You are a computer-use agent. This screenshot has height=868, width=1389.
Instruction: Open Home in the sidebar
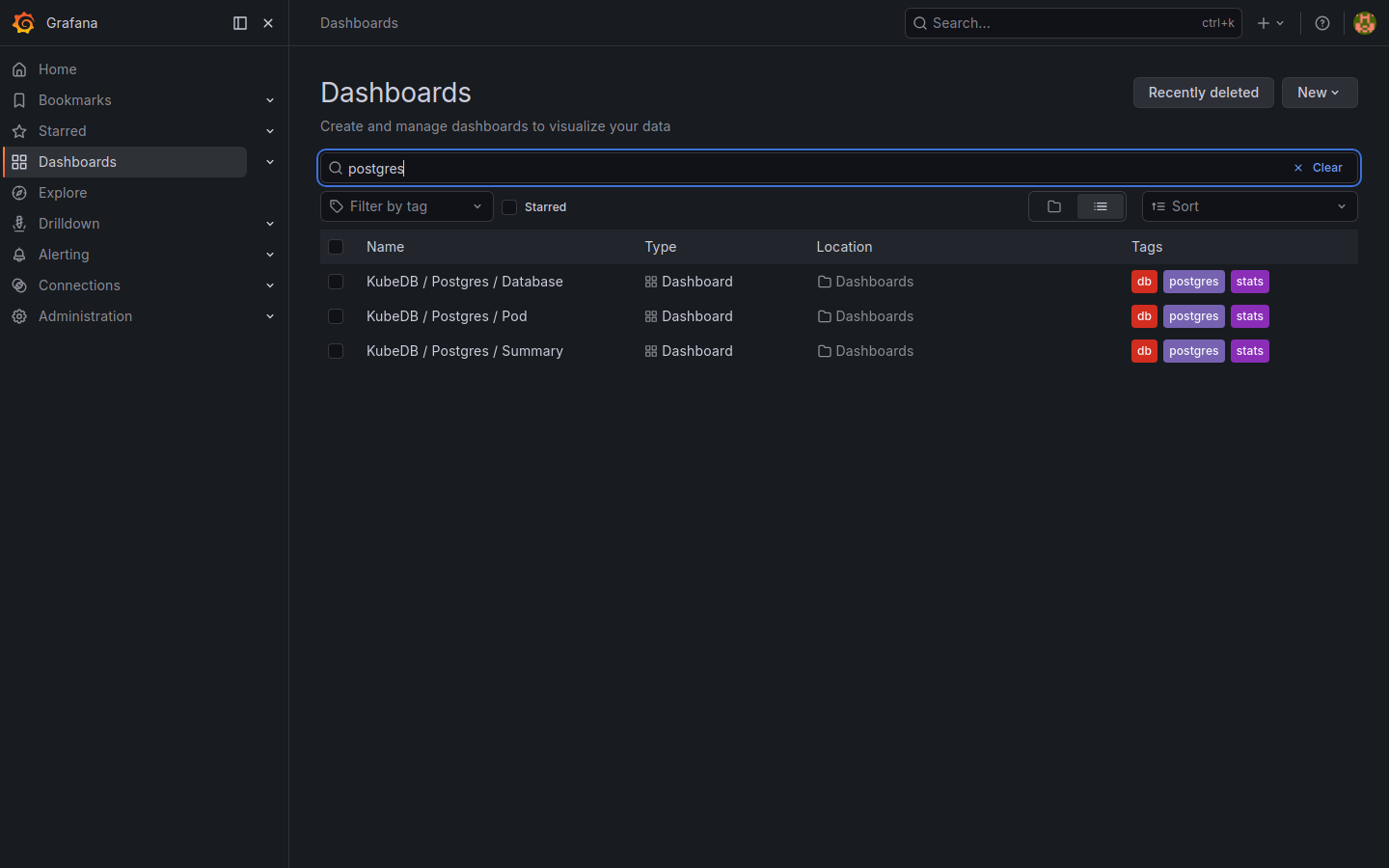[58, 69]
